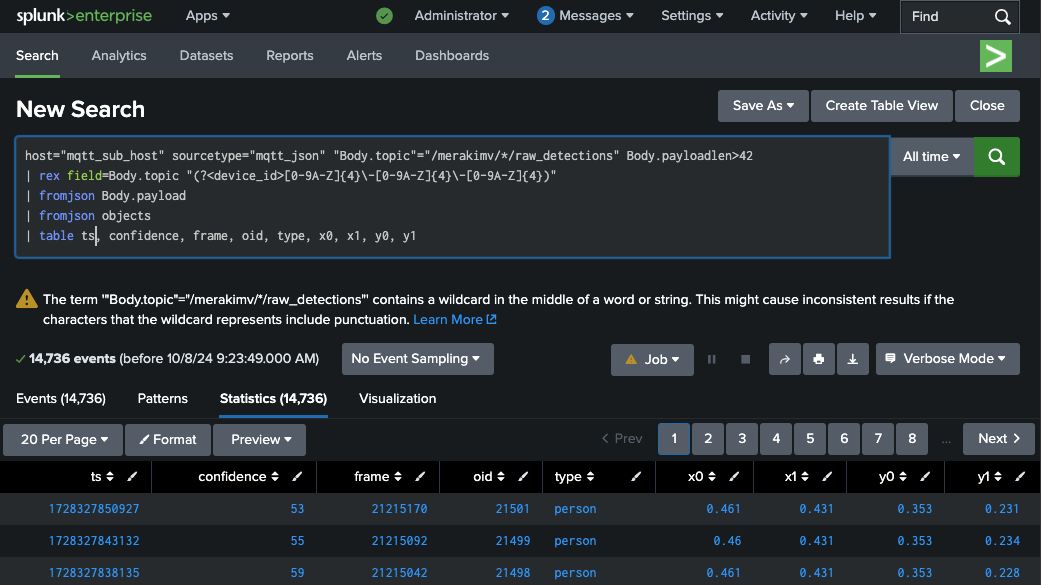The width and height of the screenshot is (1041, 585).
Task: Click frame value 21215092
Action: [x=399, y=541]
